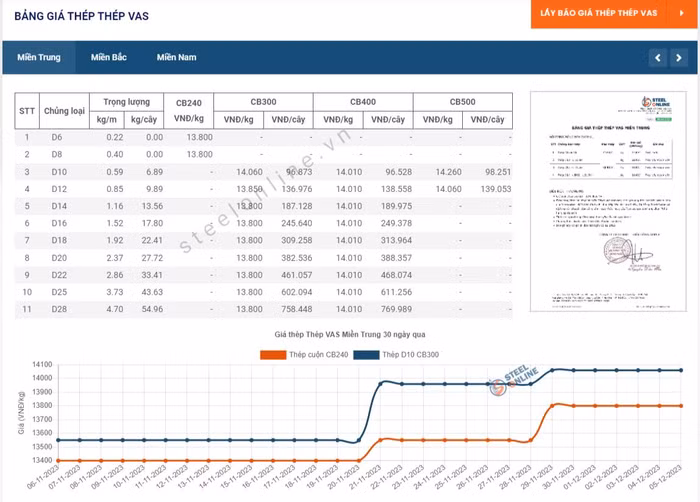Click the next arrow in the blue tab bar
The image size is (700, 502).
point(679,58)
